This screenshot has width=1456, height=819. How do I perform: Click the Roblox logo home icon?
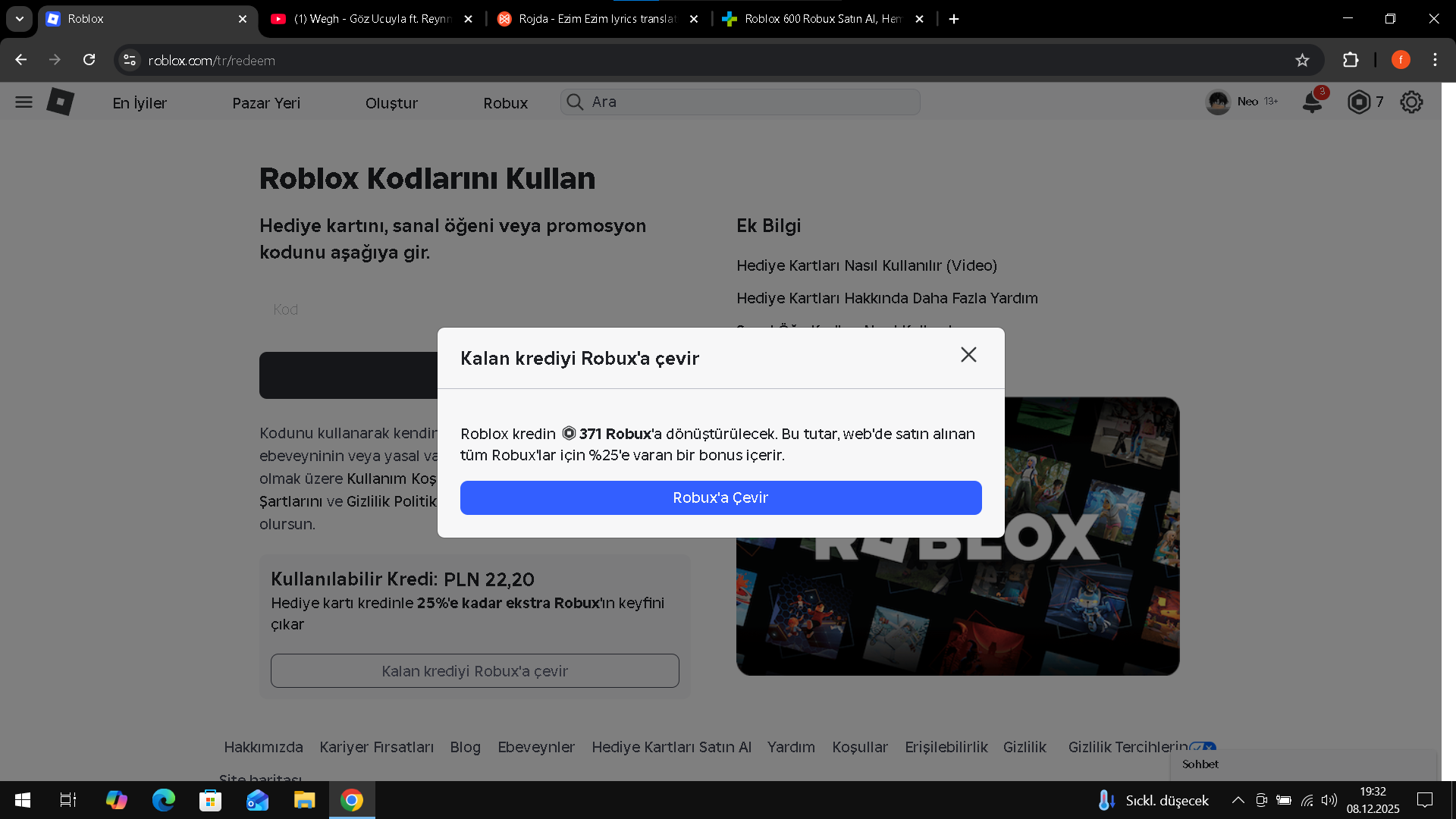[61, 102]
